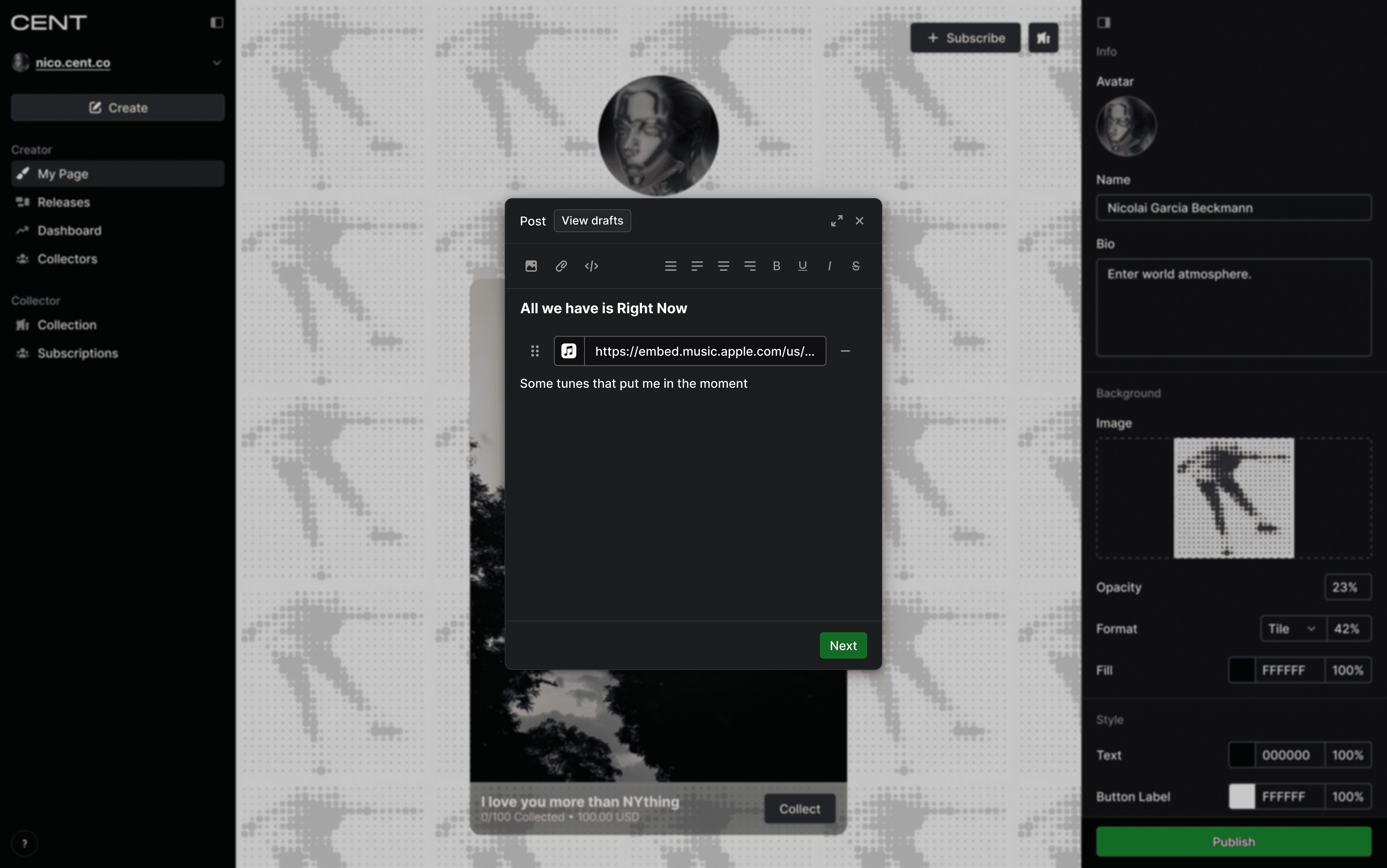1387x868 pixels.
Task: Expand the post composer to fullscreen
Action: 837,220
